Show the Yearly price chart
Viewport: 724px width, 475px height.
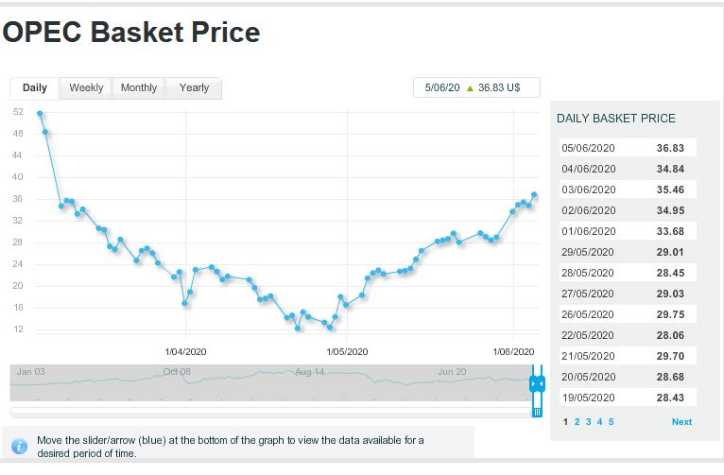coord(194,88)
